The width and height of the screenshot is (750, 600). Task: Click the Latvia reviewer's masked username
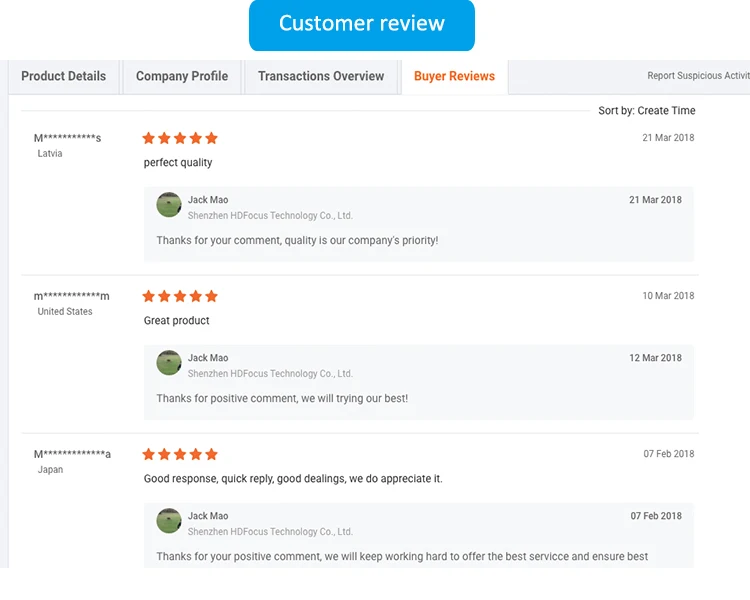point(67,138)
